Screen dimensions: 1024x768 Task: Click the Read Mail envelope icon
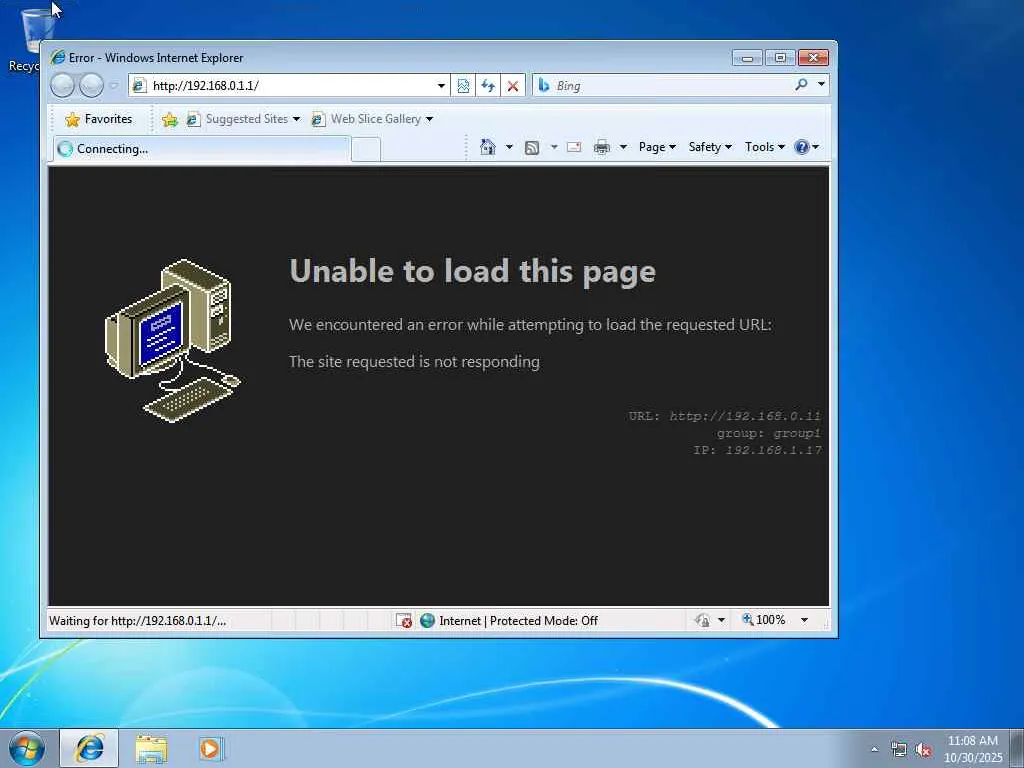[574, 147]
